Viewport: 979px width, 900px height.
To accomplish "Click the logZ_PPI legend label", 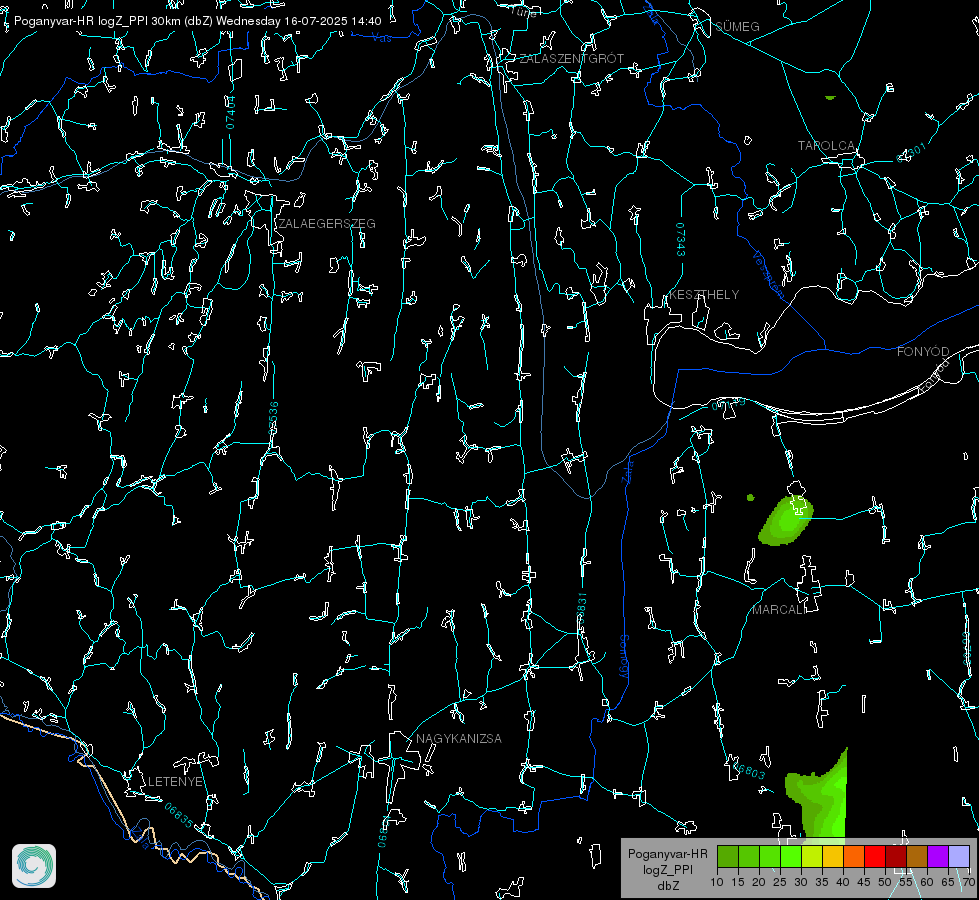I will click(667, 869).
